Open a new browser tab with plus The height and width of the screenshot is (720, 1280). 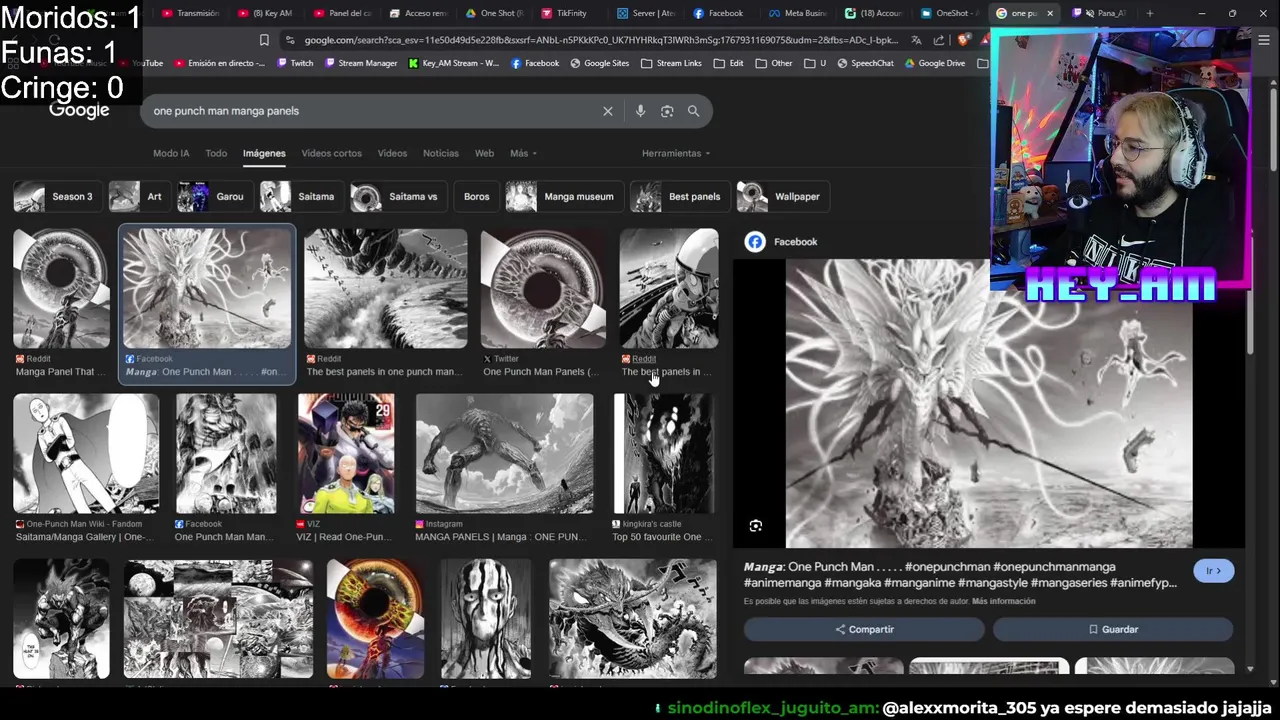1150,13
